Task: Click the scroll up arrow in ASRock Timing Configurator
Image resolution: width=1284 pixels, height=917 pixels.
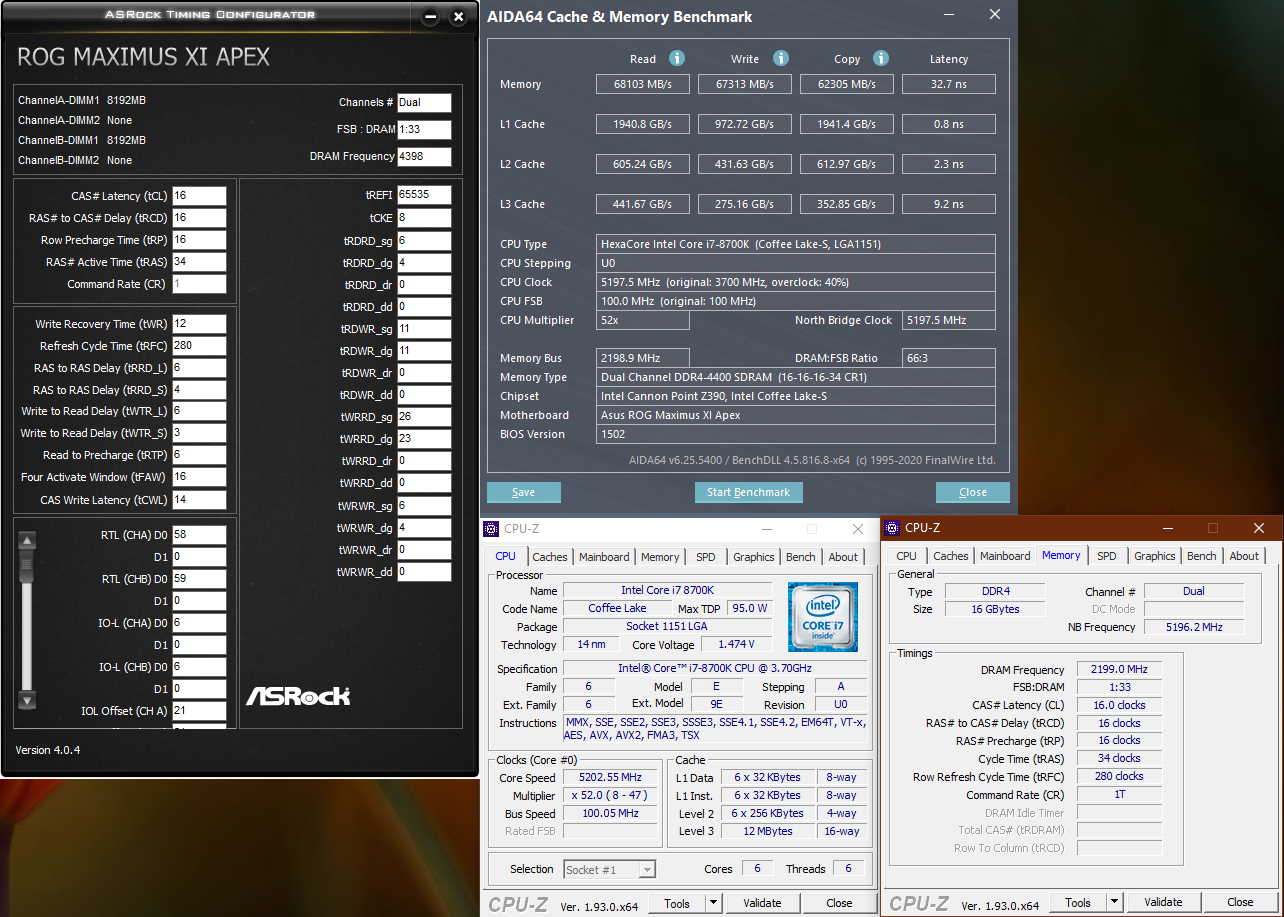Action: pyautogui.click(x=28, y=541)
